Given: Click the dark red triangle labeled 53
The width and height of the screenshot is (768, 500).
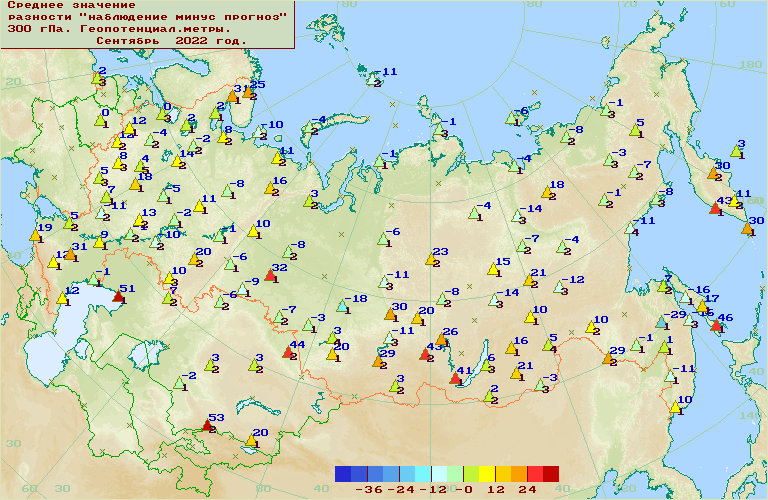Looking at the screenshot, I should click(207, 425).
